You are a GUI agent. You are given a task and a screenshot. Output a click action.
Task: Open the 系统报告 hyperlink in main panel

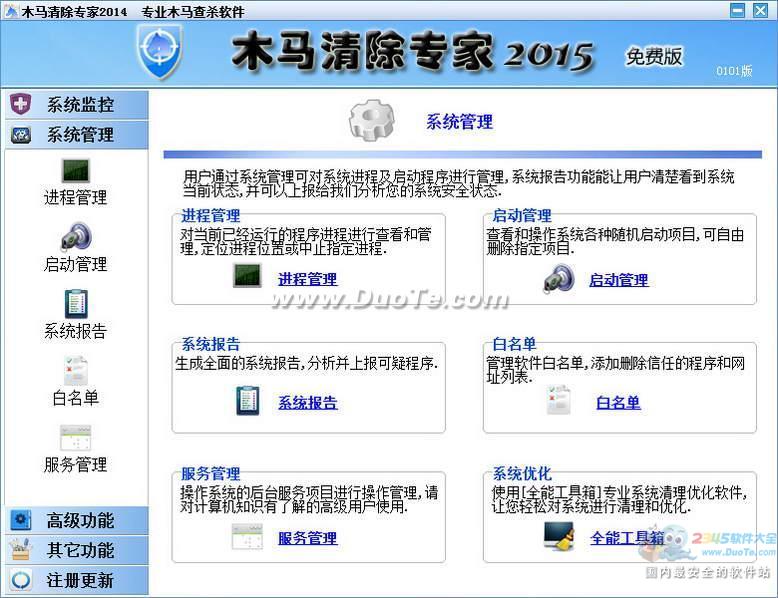pyautogui.click(x=307, y=402)
